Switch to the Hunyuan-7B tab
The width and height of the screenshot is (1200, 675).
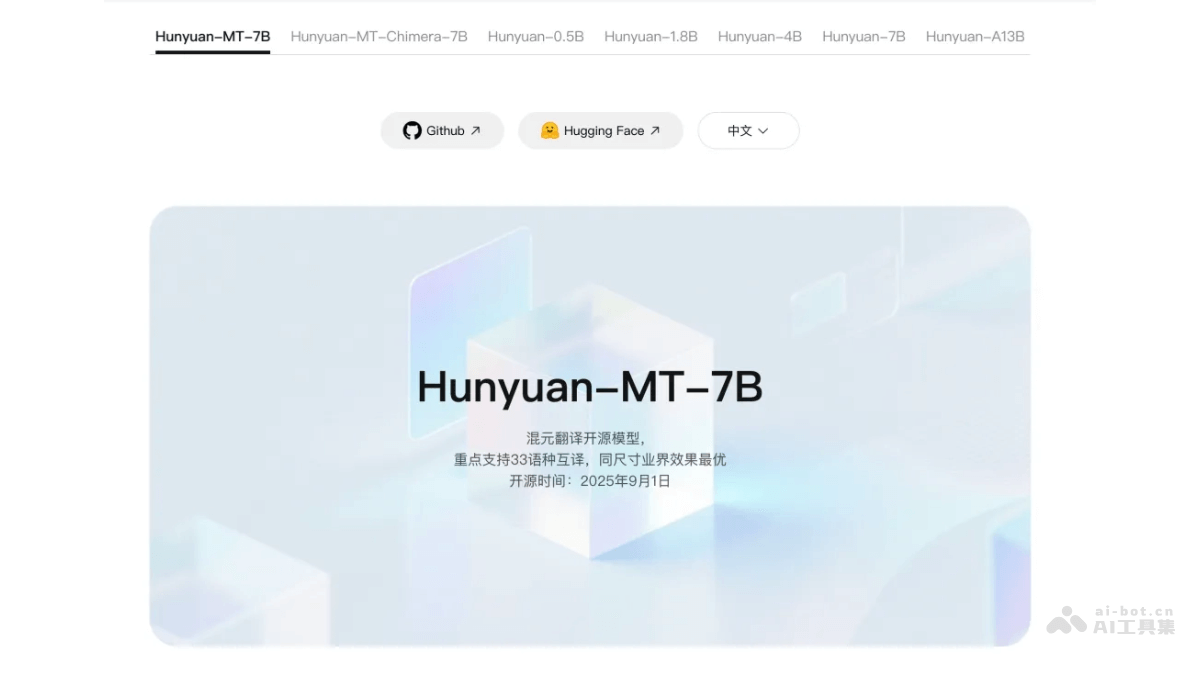click(863, 37)
